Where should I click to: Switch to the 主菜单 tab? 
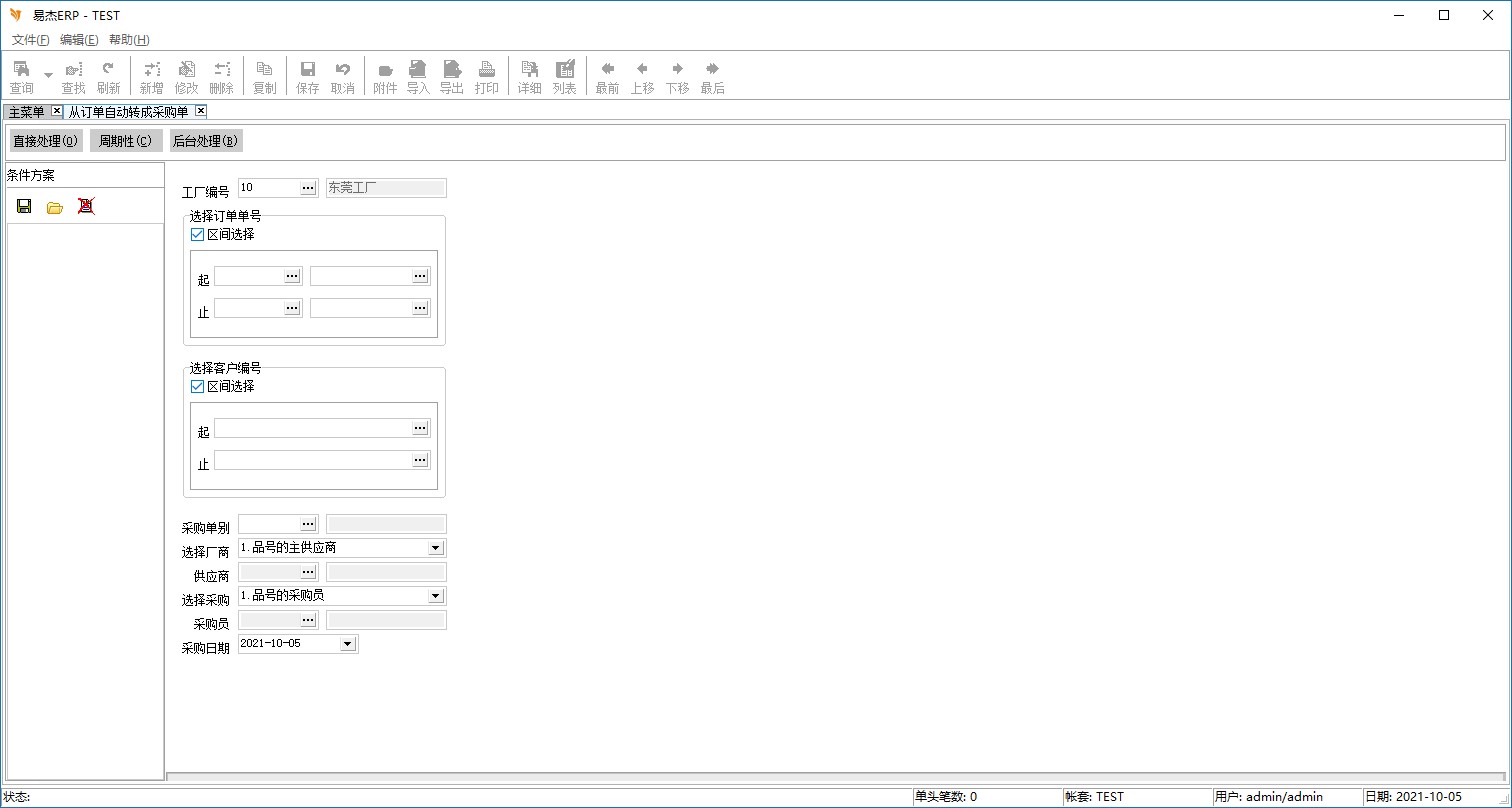coord(26,112)
